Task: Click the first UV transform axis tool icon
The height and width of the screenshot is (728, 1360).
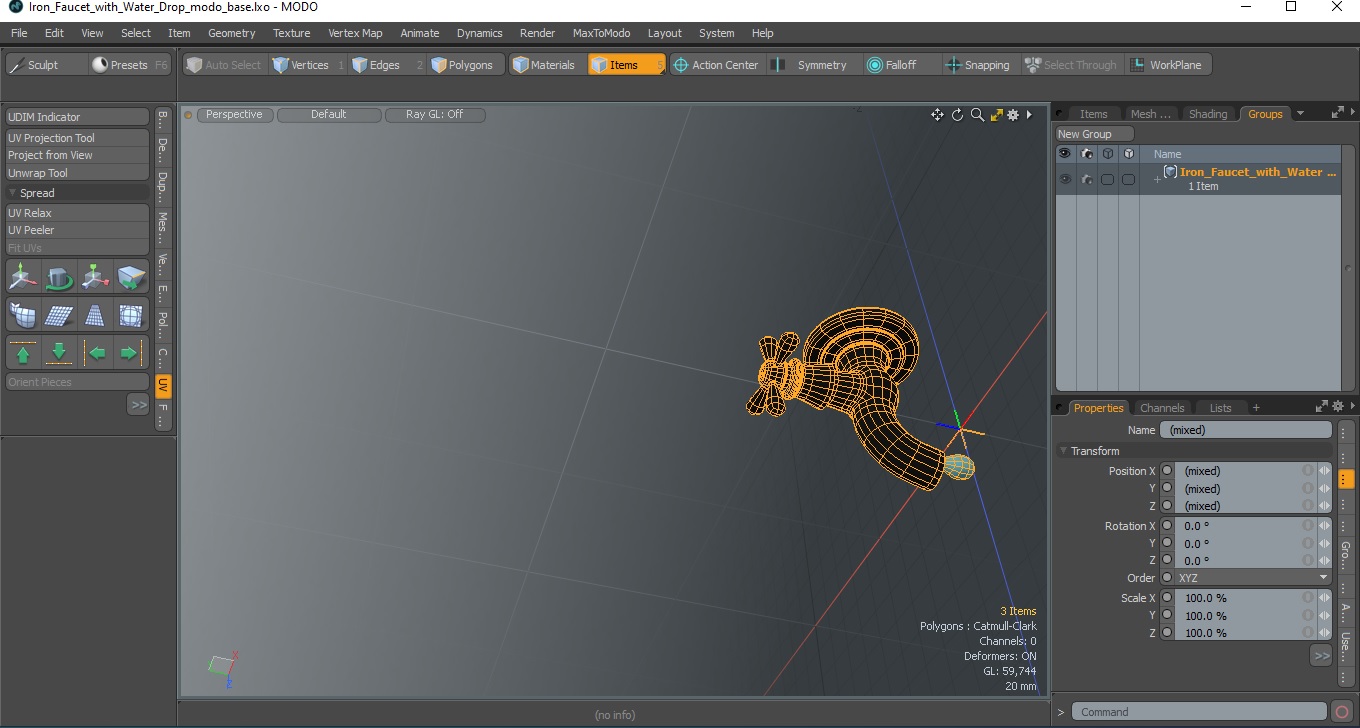Action: coord(24,276)
